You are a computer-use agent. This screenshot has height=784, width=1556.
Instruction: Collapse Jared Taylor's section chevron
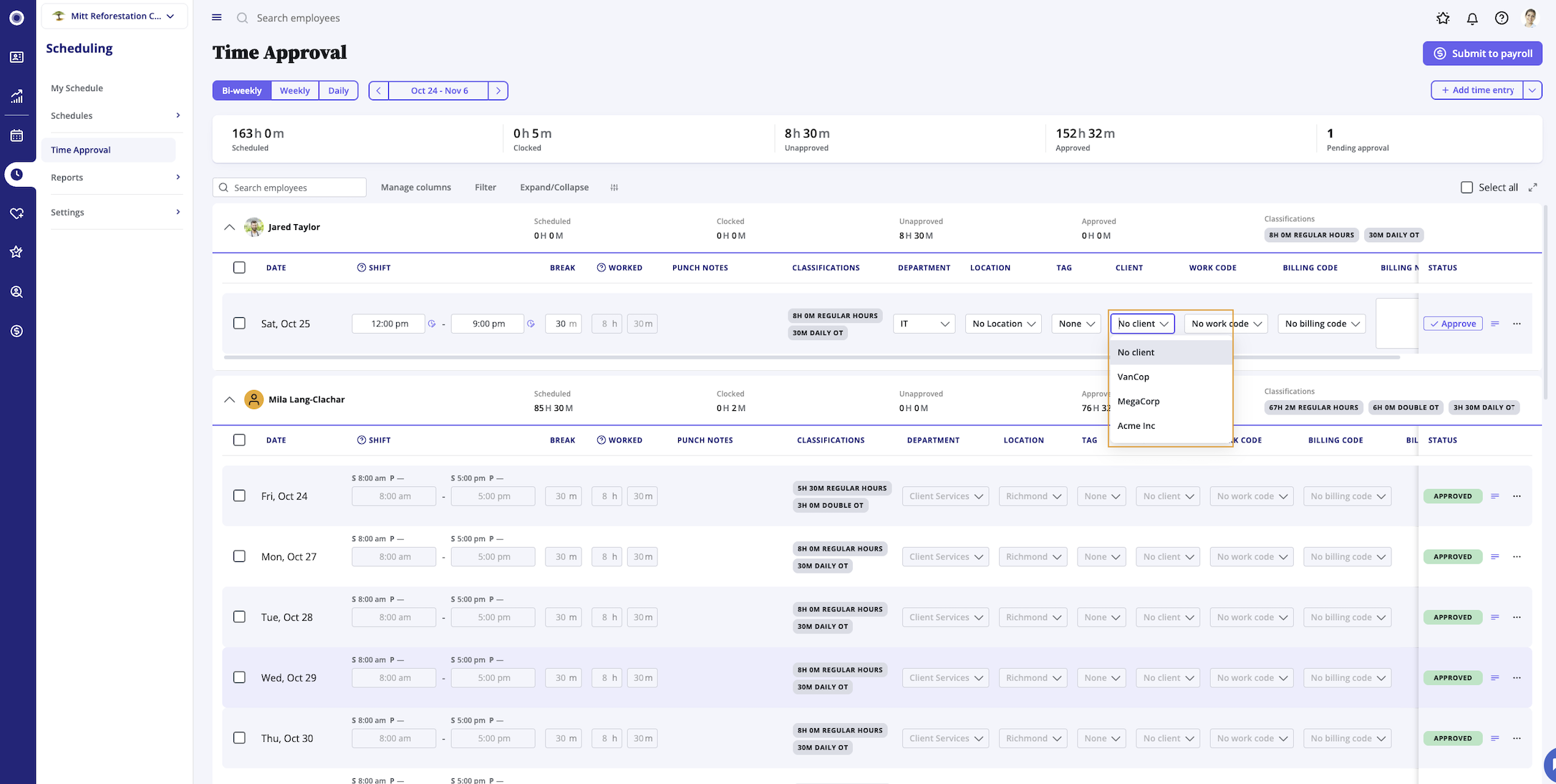(x=229, y=227)
